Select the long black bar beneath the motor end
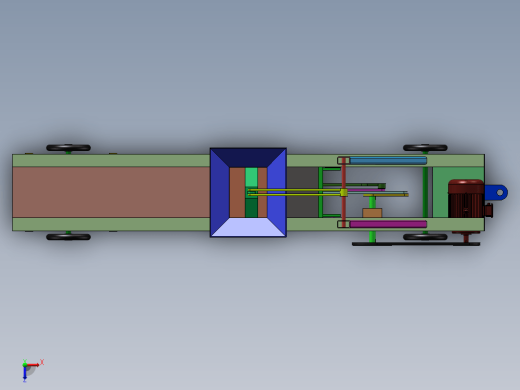Image resolution: width=520 pixels, height=390 pixels. (416, 244)
